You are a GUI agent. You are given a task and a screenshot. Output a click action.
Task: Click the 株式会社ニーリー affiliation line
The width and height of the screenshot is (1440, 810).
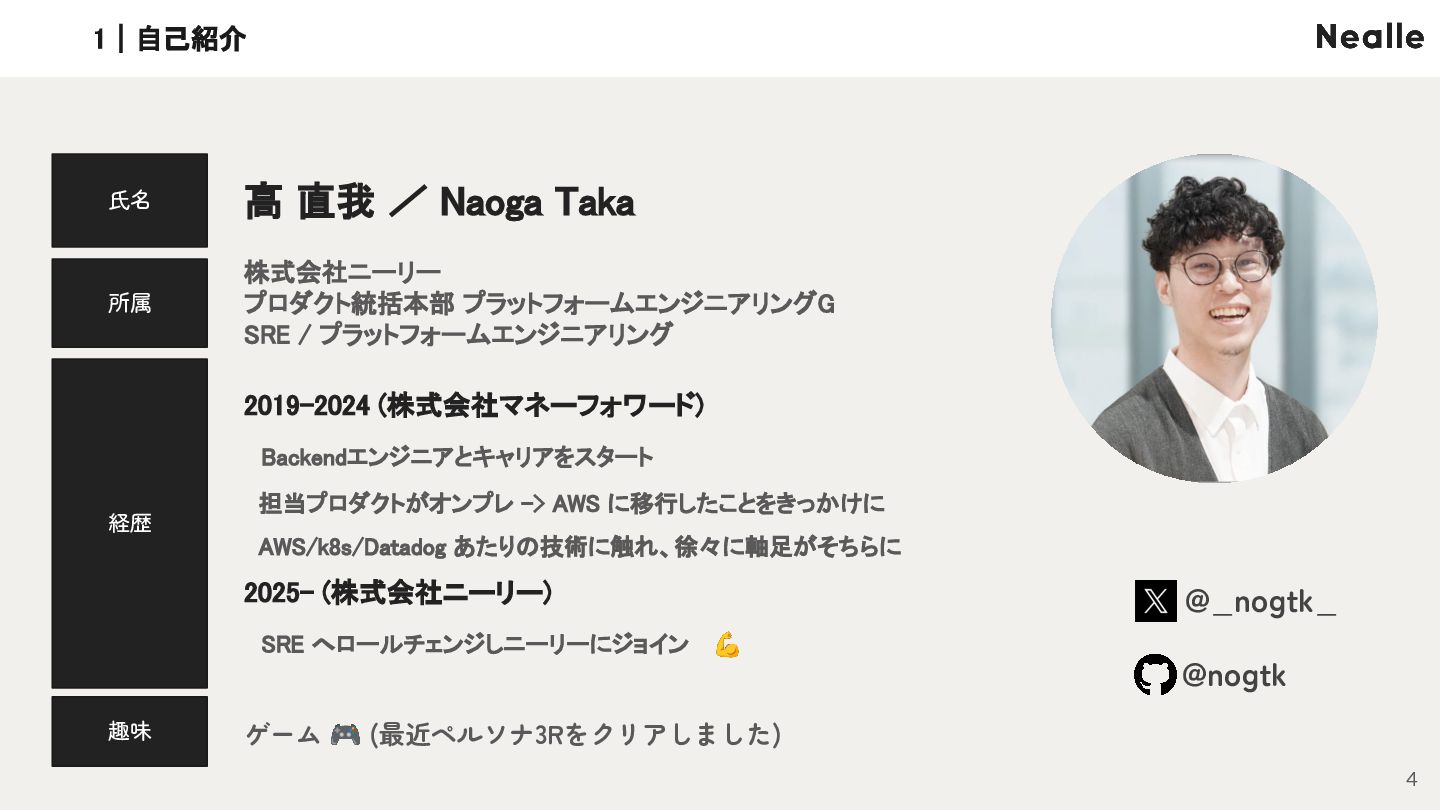pyautogui.click(x=342, y=271)
